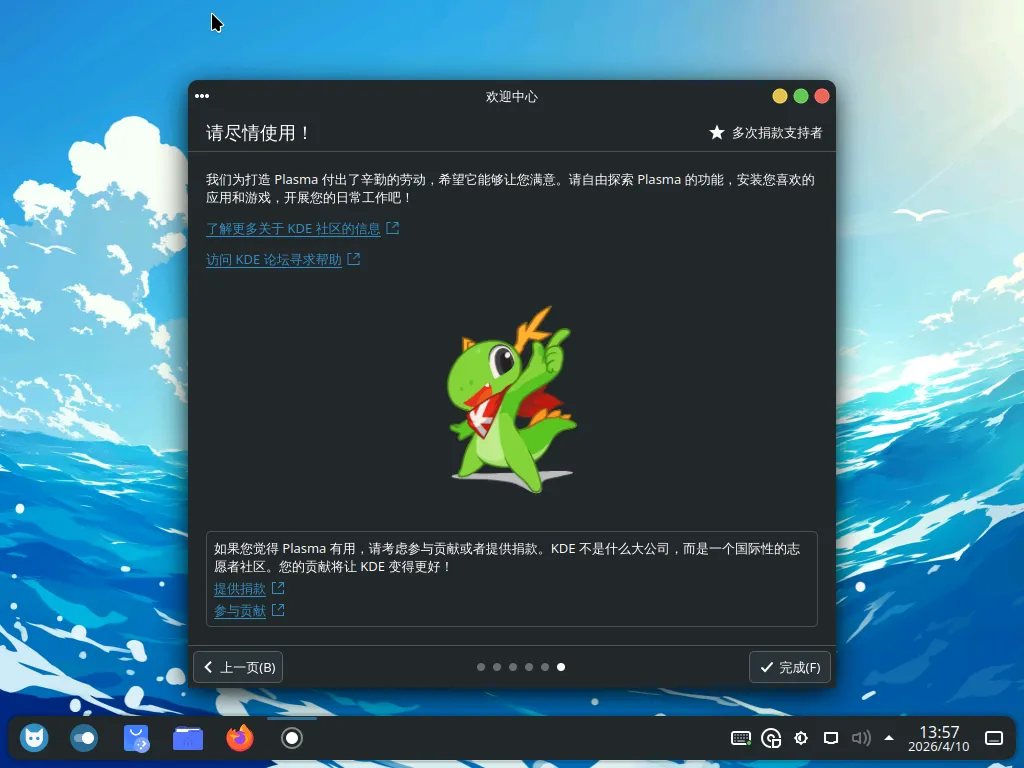The height and width of the screenshot is (768, 1024).
Task: Open the display configuration tray icon
Action: [831, 739]
